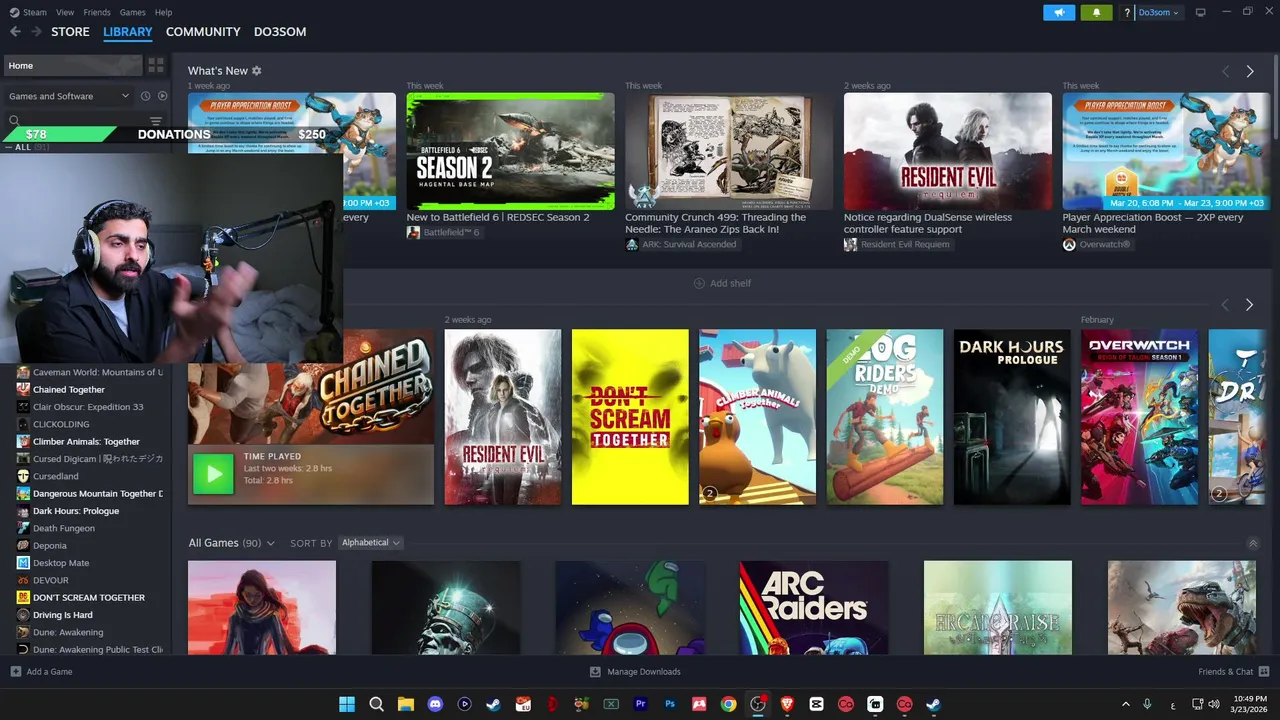
Task: Switch to the COMMUNITY tab
Action: coord(203,32)
